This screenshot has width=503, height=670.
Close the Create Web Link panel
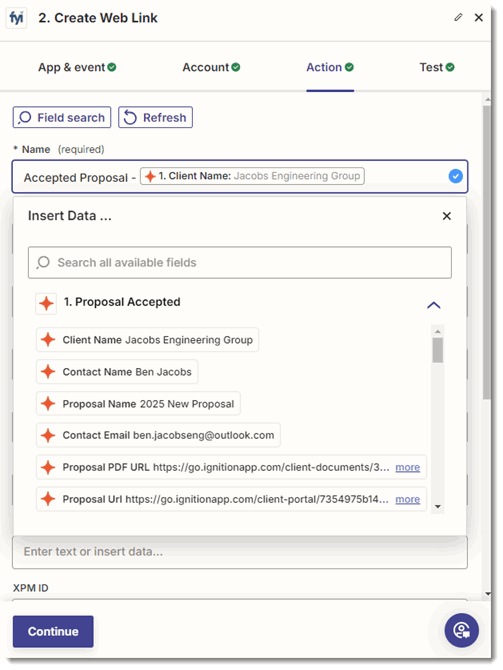[x=479, y=18]
